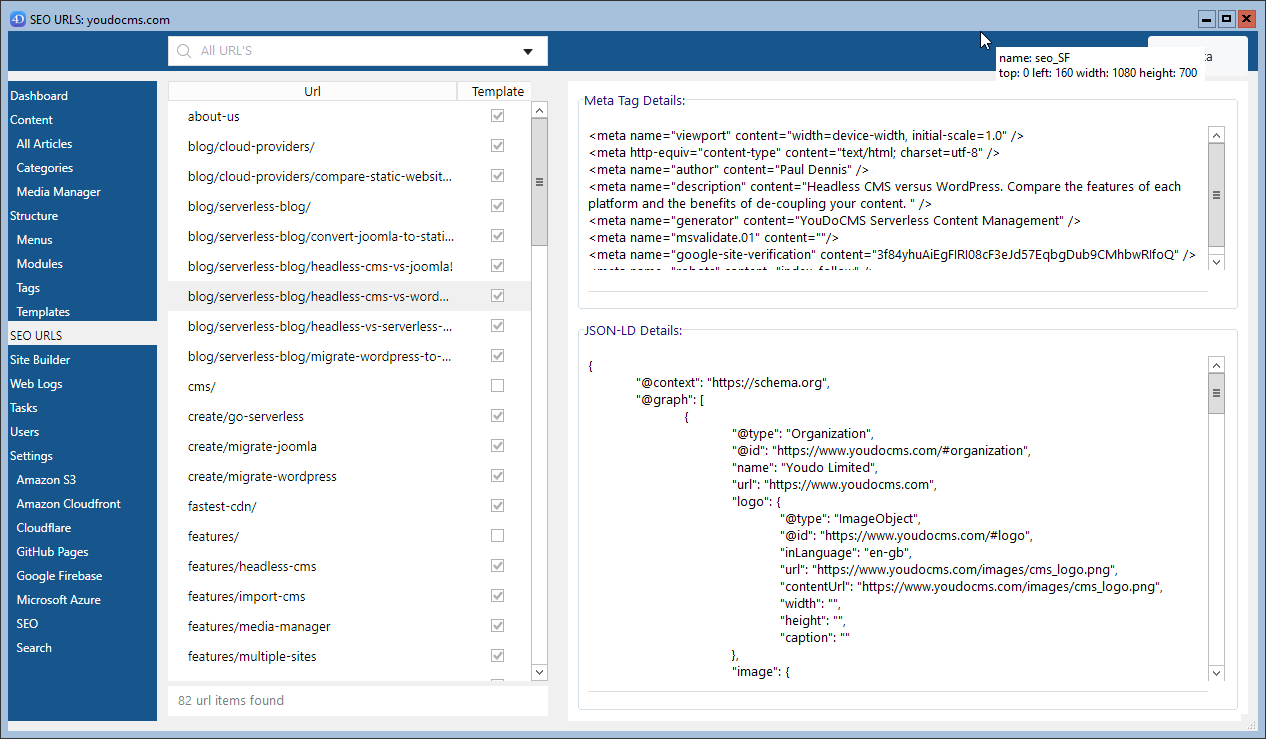Click inside the All URL'S search field
This screenshot has height=739, width=1266.
[350, 51]
